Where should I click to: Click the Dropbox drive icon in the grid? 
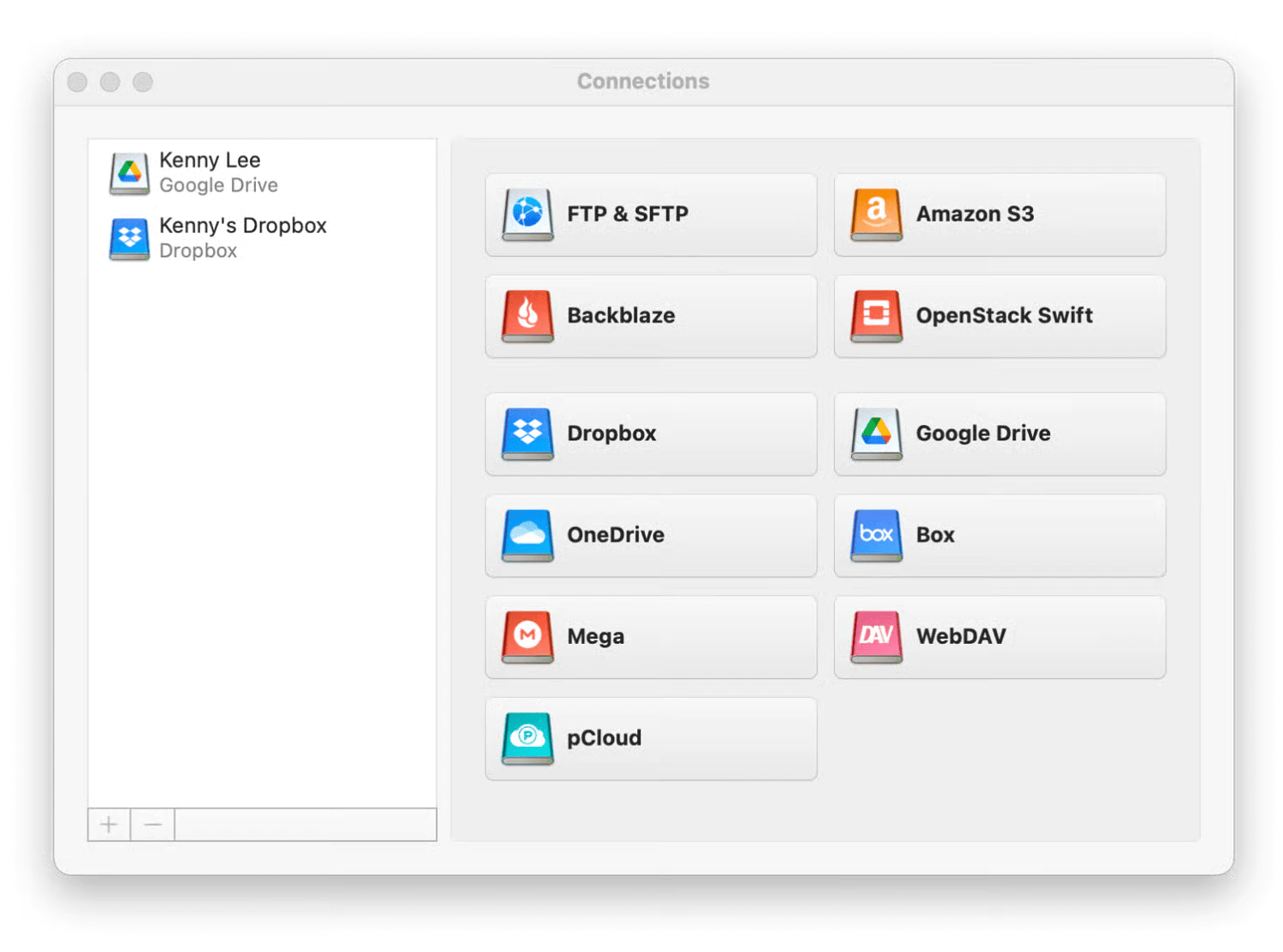(x=527, y=434)
